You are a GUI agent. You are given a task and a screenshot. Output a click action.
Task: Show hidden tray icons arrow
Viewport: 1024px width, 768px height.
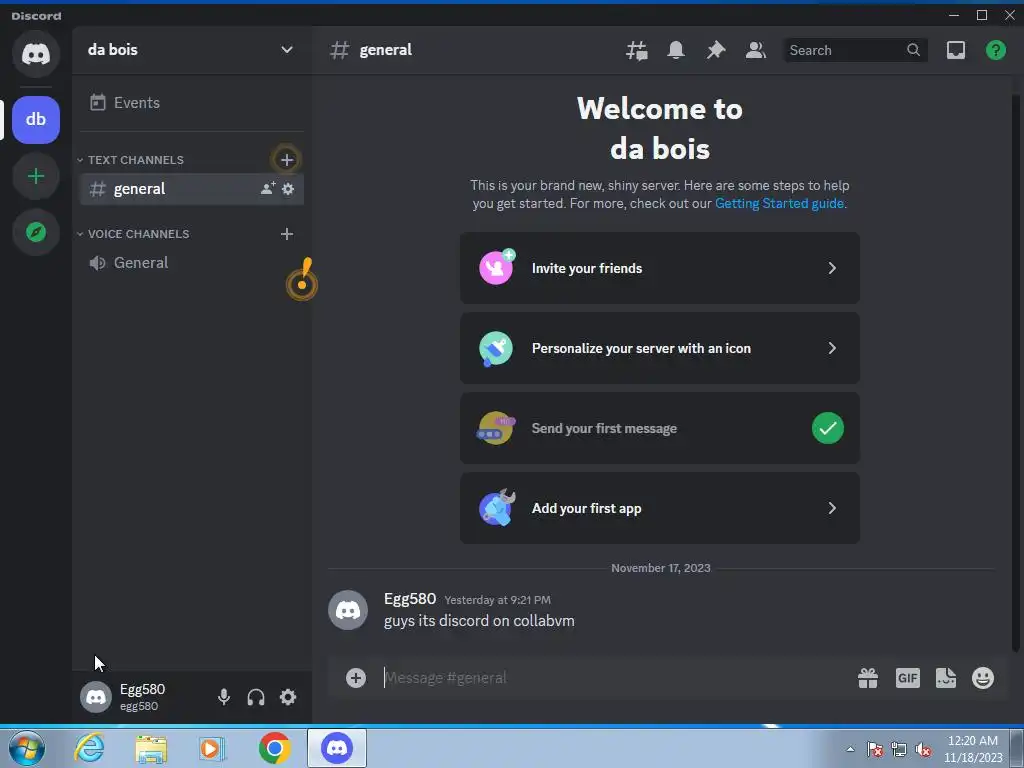[850, 749]
